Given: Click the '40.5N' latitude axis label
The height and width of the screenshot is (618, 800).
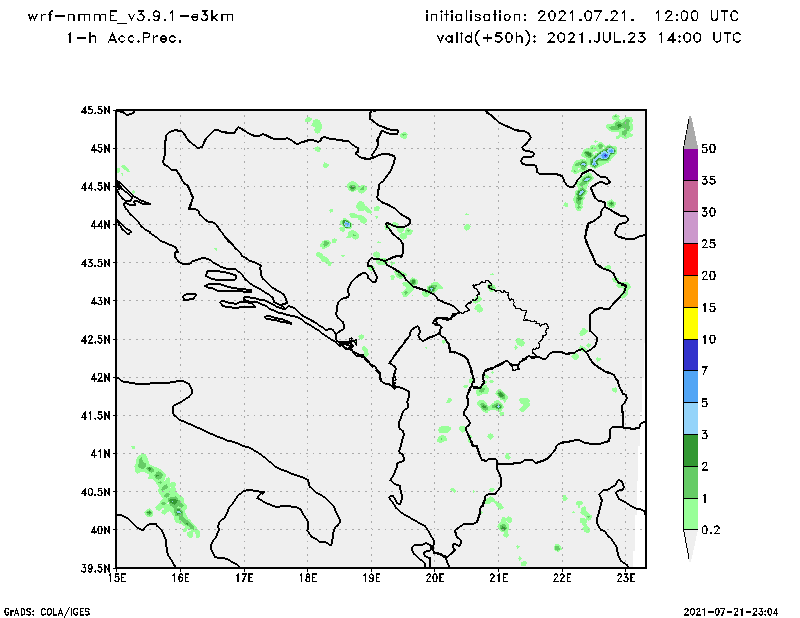Looking at the screenshot, I should coord(95,492).
